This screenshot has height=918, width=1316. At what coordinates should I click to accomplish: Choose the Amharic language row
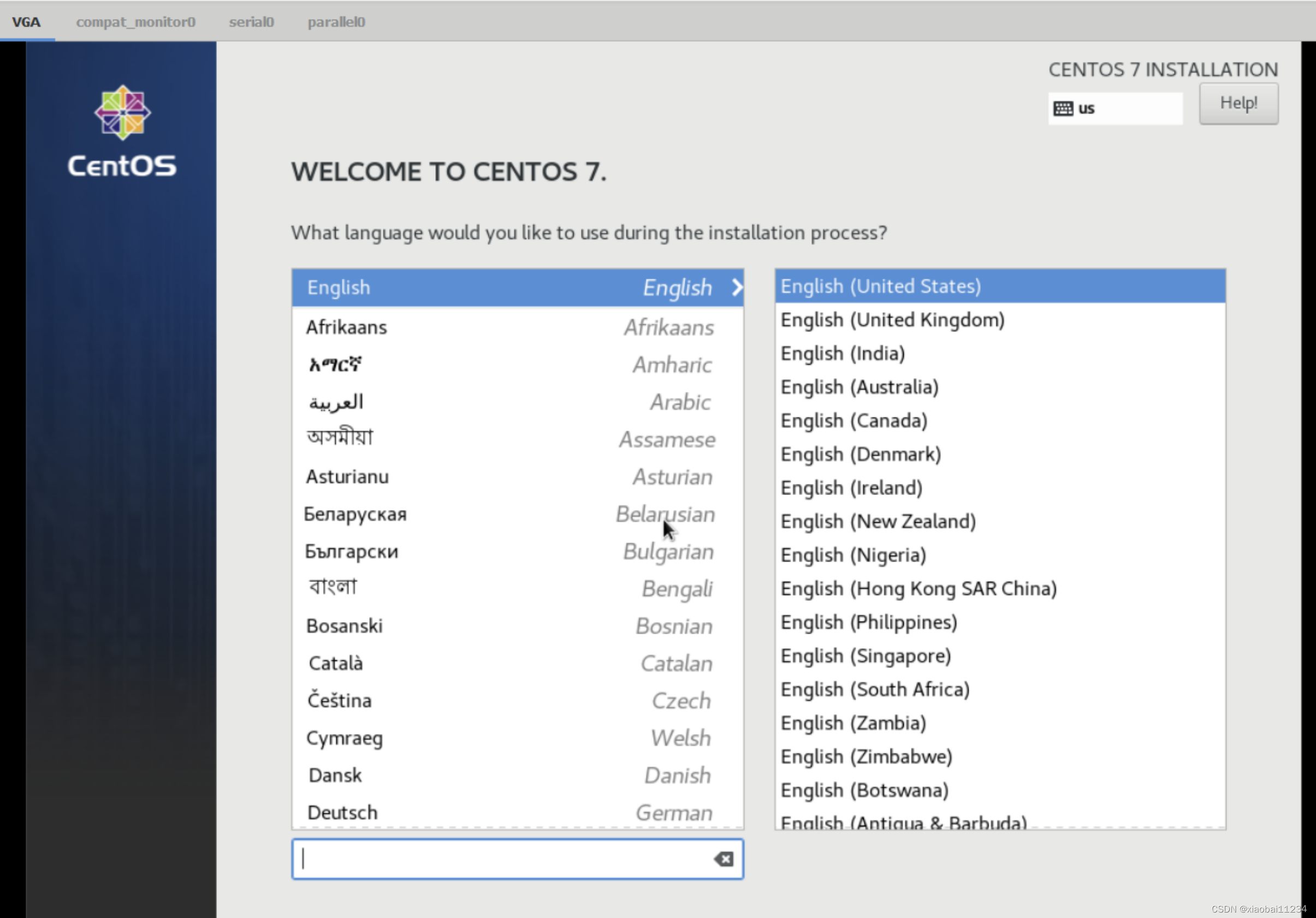[x=517, y=365]
